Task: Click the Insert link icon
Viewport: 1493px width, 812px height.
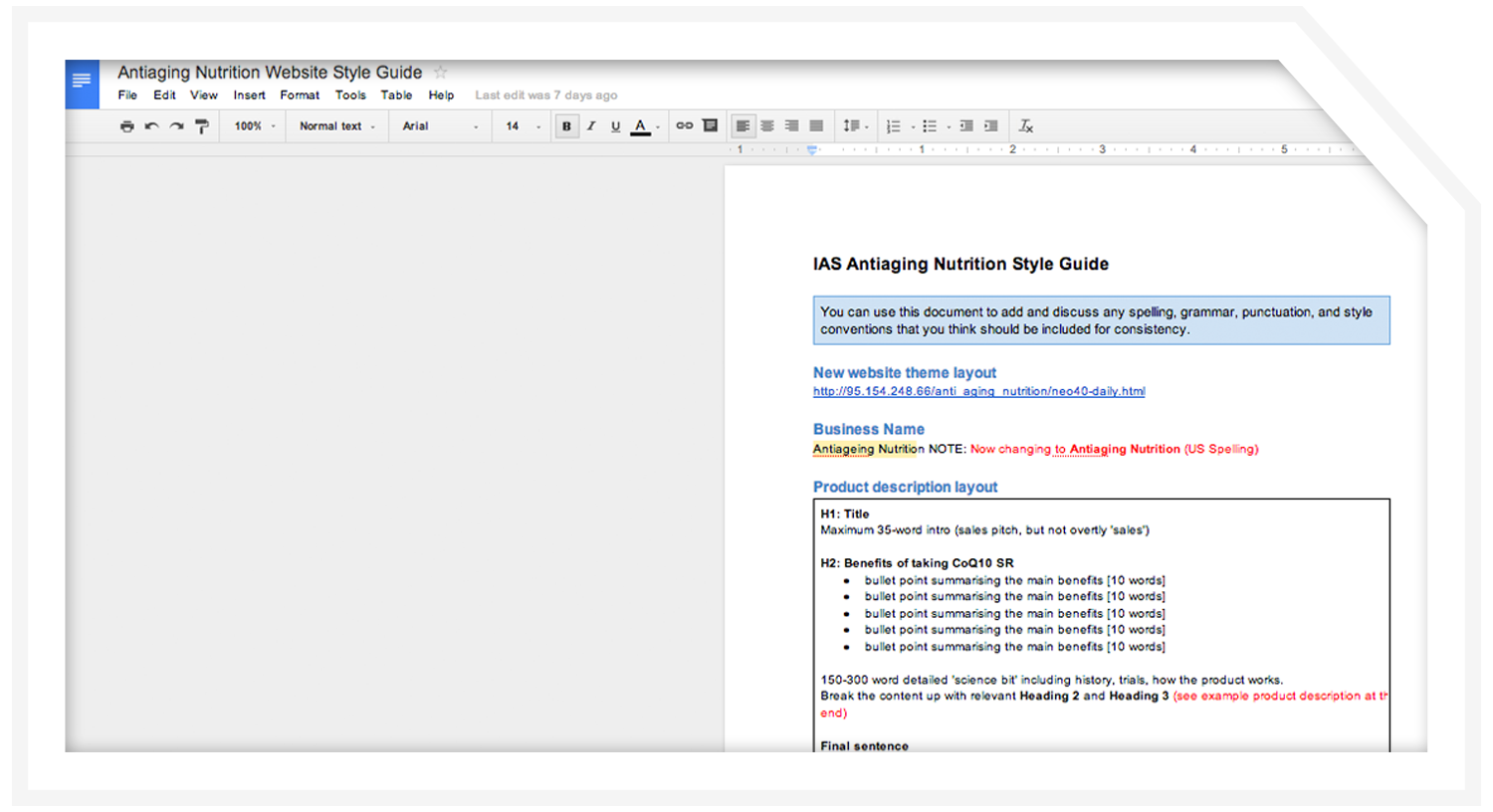Action: click(684, 125)
